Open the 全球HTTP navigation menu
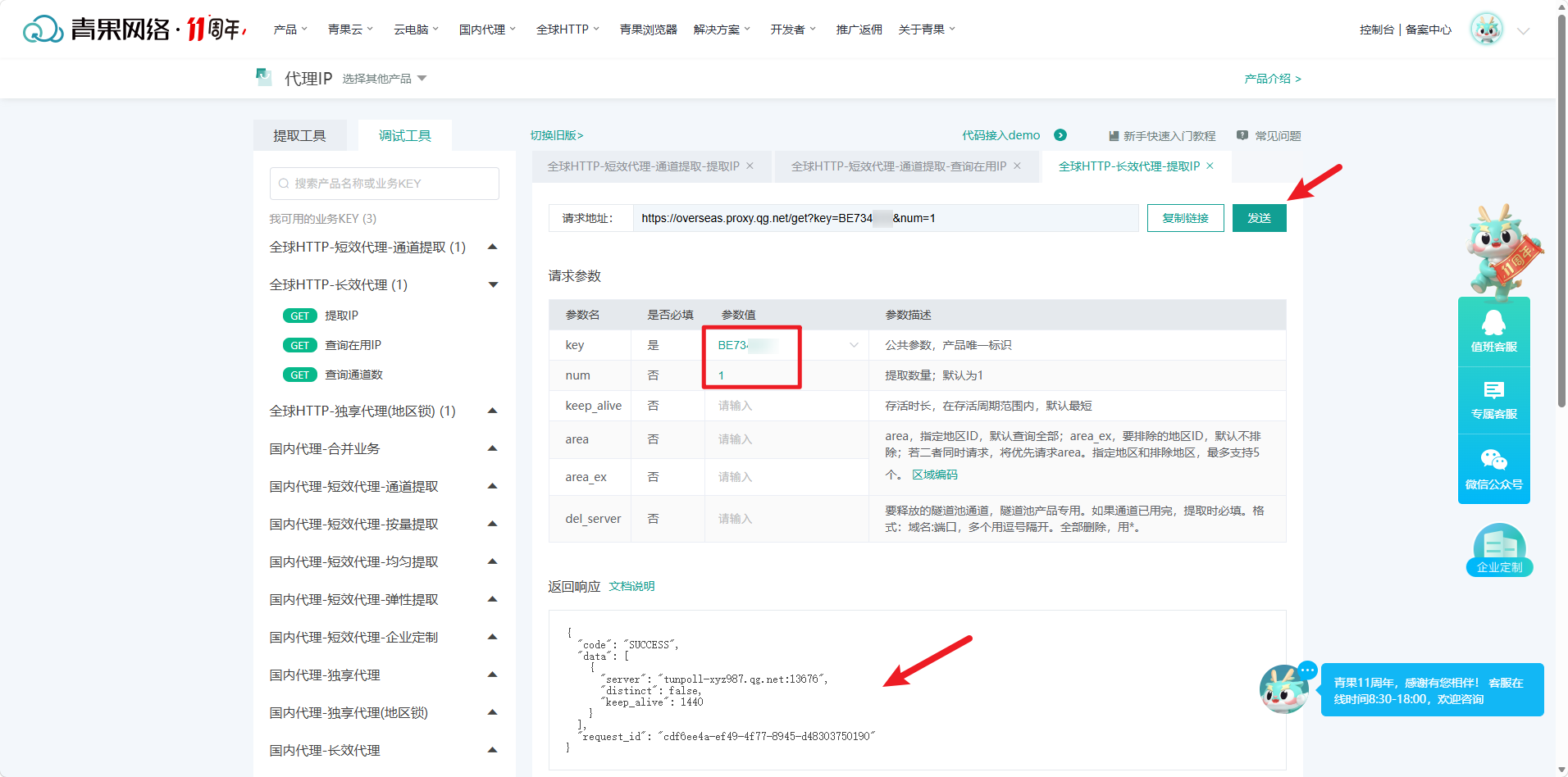 click(567, 30)
